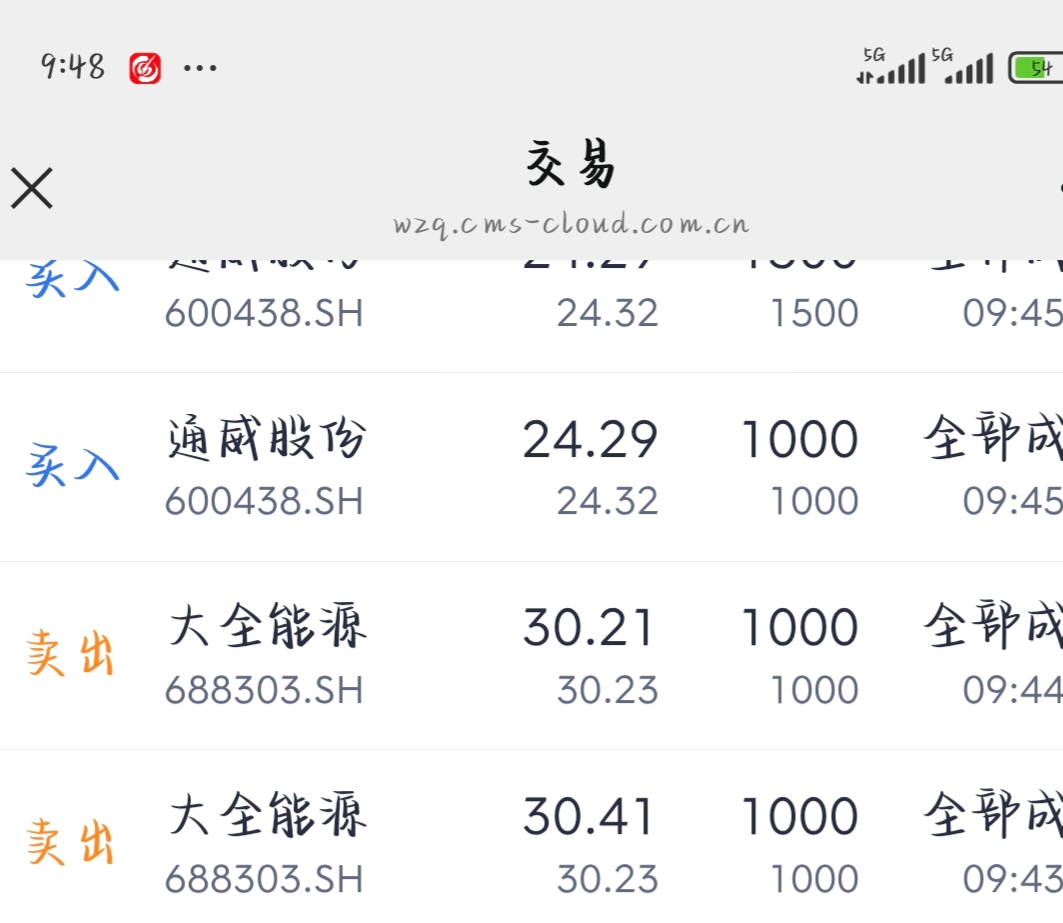The image size is (1063, 923).
Task: Select 卖出 label on the 30.21 大全能源 row
Action: click(x=70, y=653)
